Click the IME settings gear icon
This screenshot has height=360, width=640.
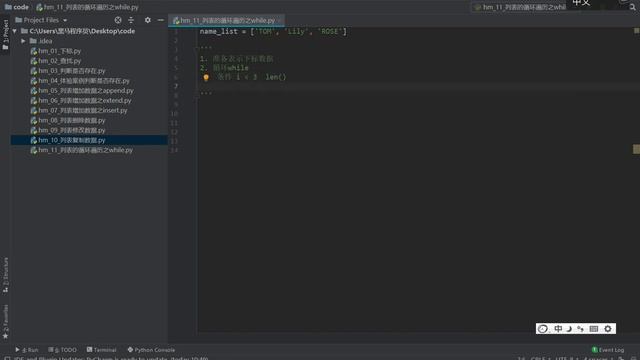point(608,329)
